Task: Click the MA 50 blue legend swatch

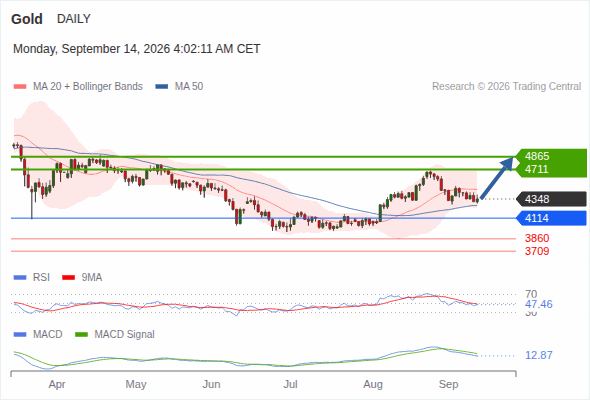Action: pyautogui.click(x=162, y=87)
